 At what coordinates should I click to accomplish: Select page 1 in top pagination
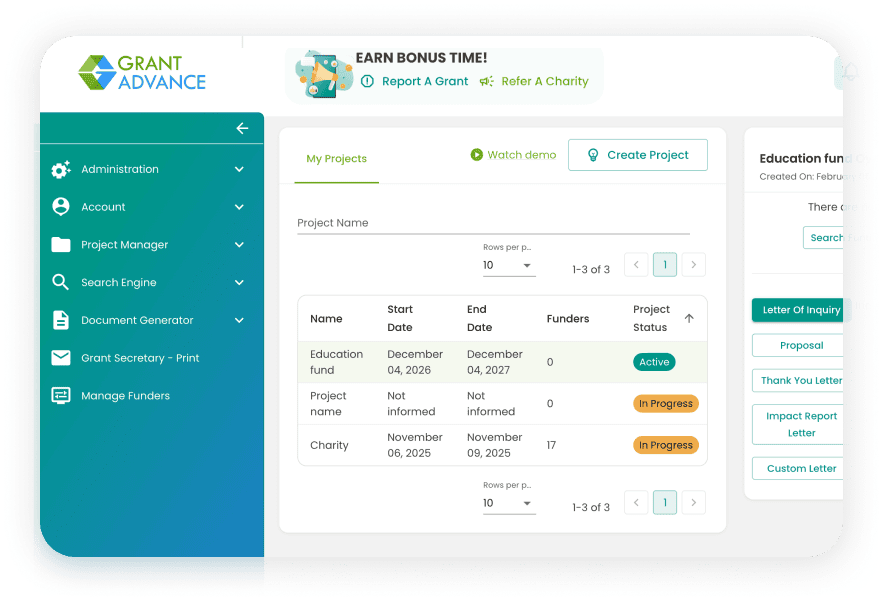tap(665, 265)
